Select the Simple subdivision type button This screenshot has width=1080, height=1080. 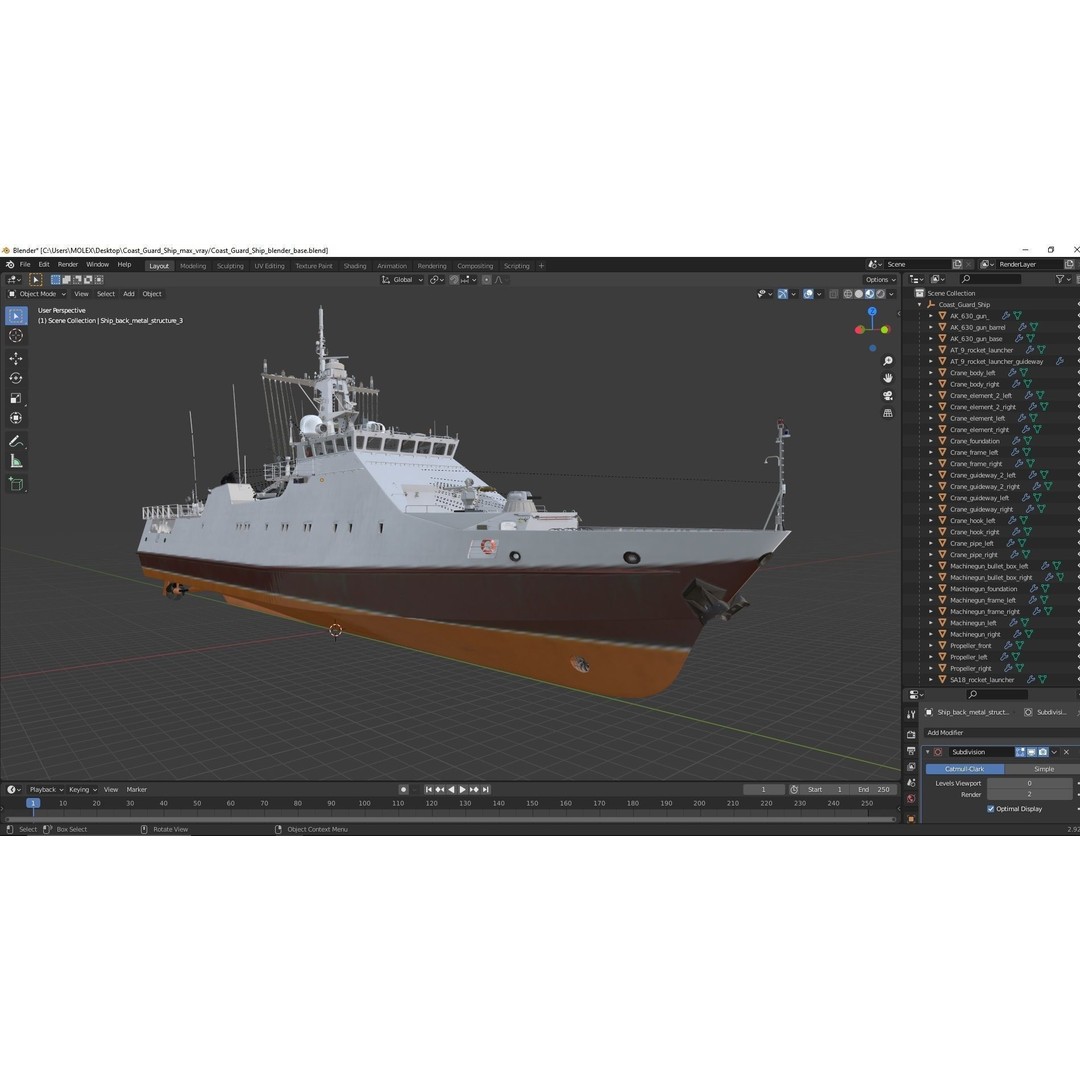(1043, 769)
